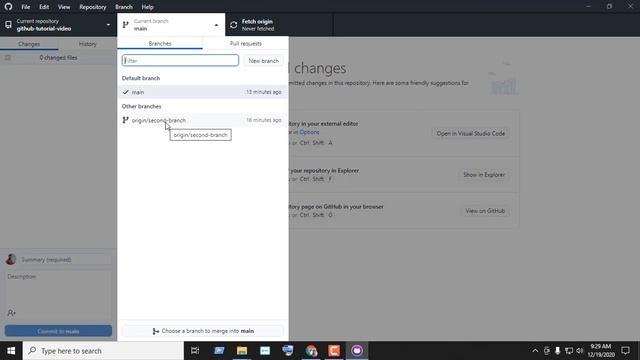Open the File menu
The image size is (640, 360).
(25, 7)
